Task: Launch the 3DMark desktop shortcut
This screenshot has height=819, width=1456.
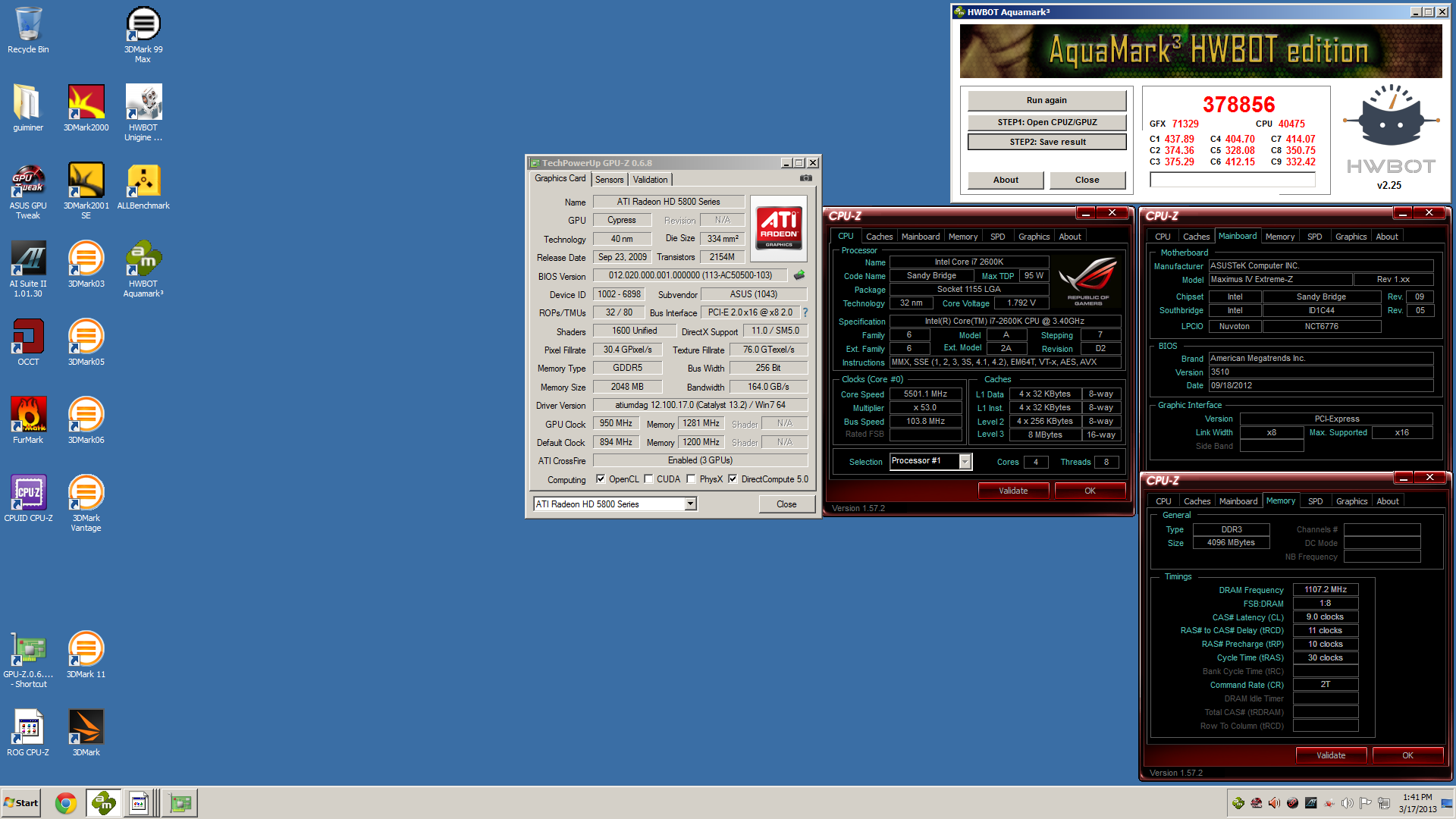Action: 86,733
